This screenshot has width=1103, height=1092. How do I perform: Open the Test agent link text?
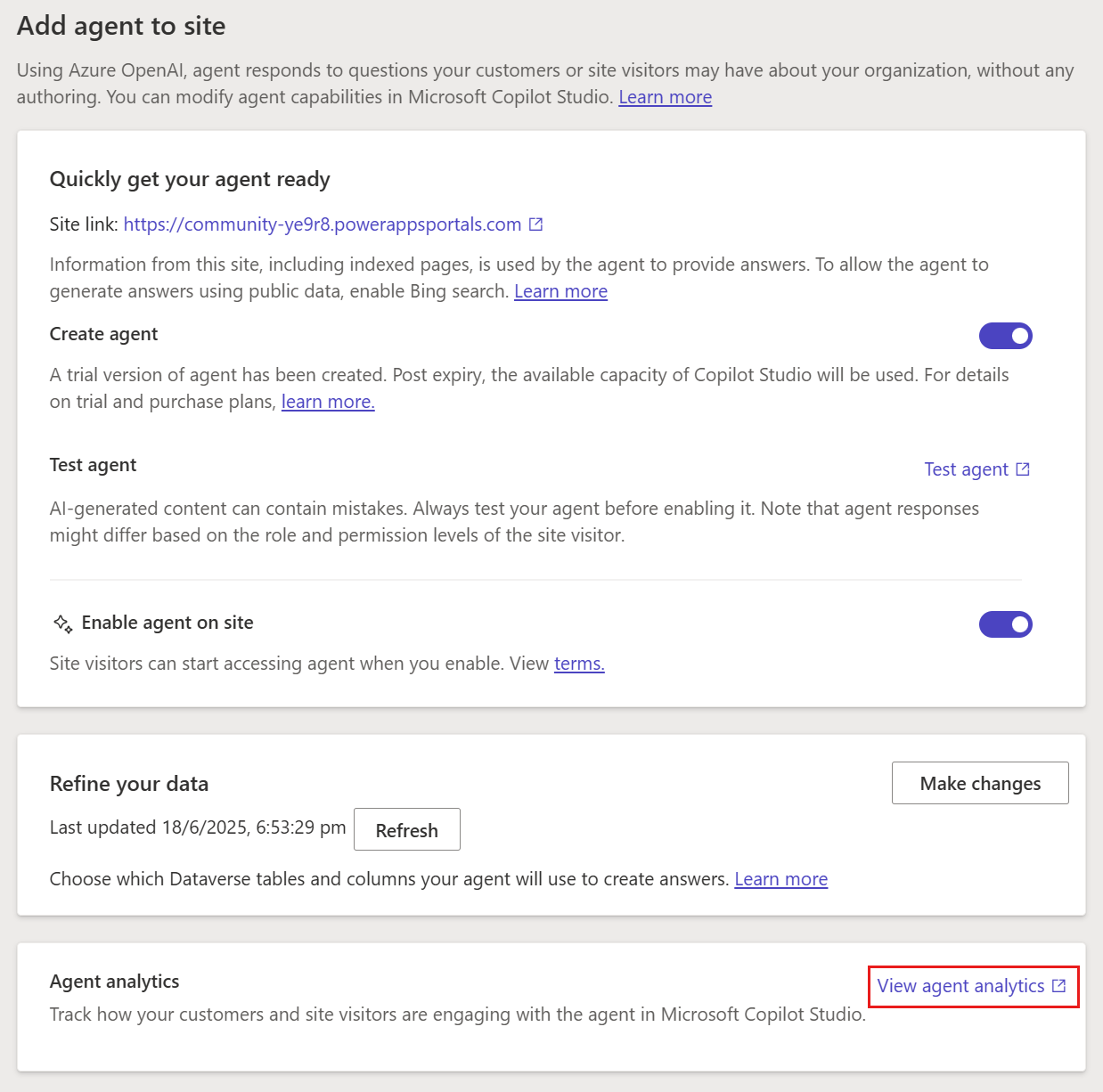tap(966, 469)
